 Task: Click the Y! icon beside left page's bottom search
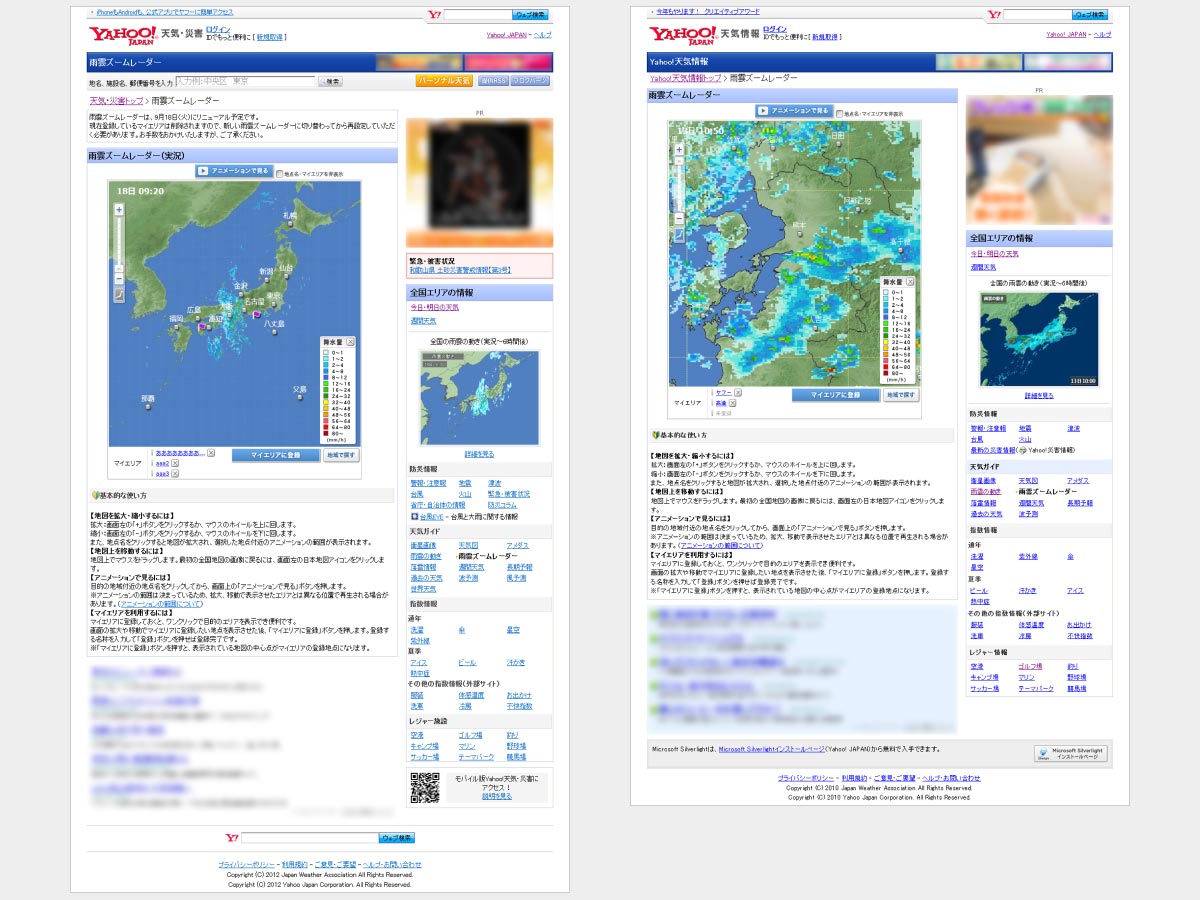tap(232, 838)
